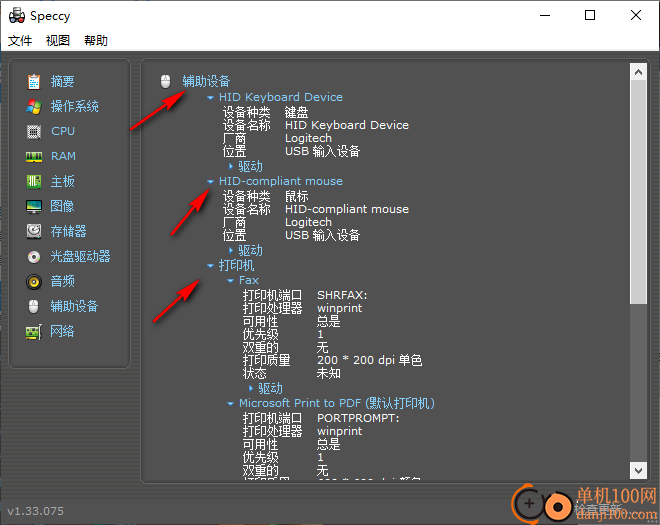Screen dimensions: 660x525
Task: Close the Speccy window
Action: (636, 16)
